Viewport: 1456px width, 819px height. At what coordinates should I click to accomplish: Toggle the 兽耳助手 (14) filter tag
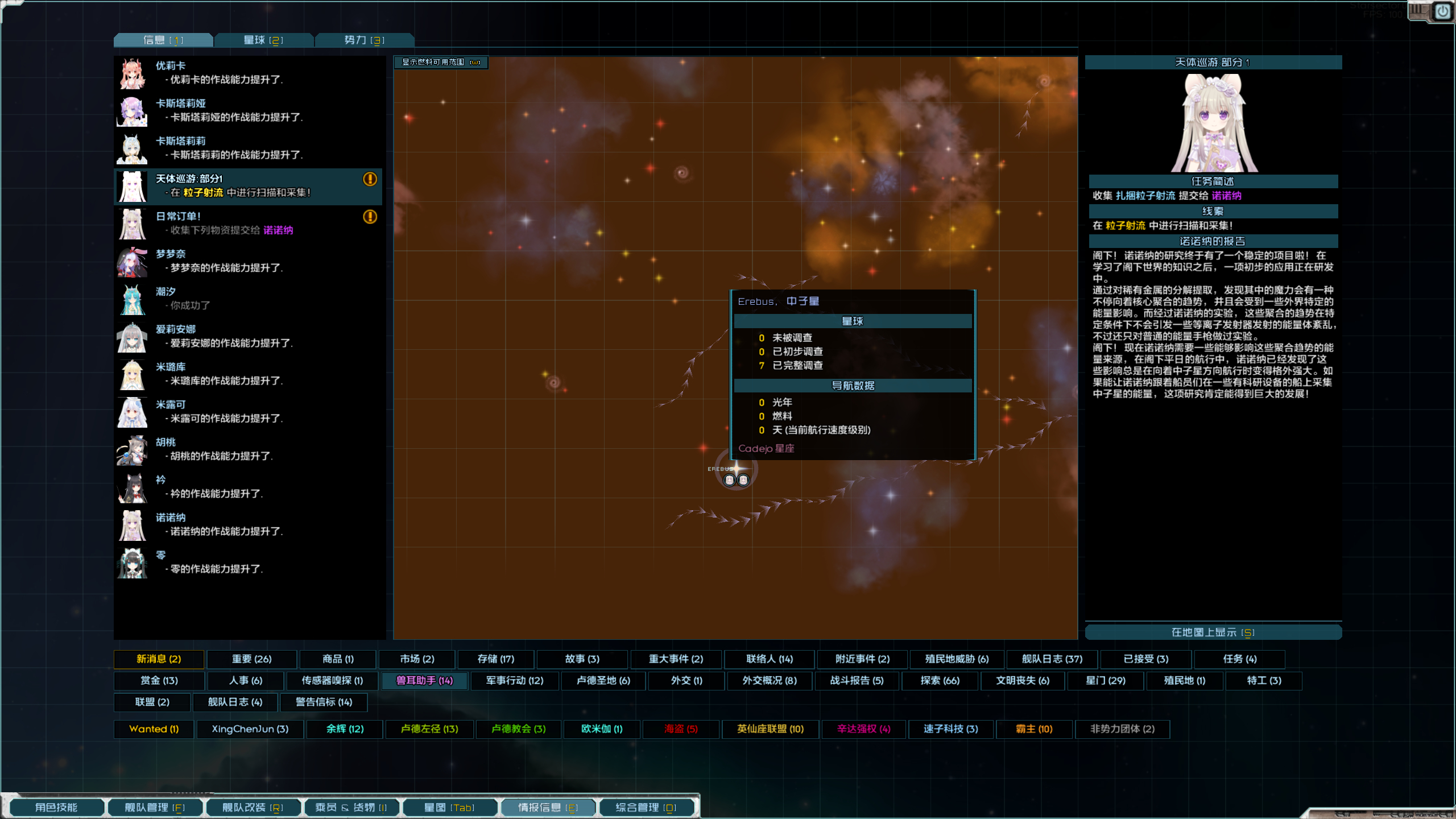tap(424, 680)
